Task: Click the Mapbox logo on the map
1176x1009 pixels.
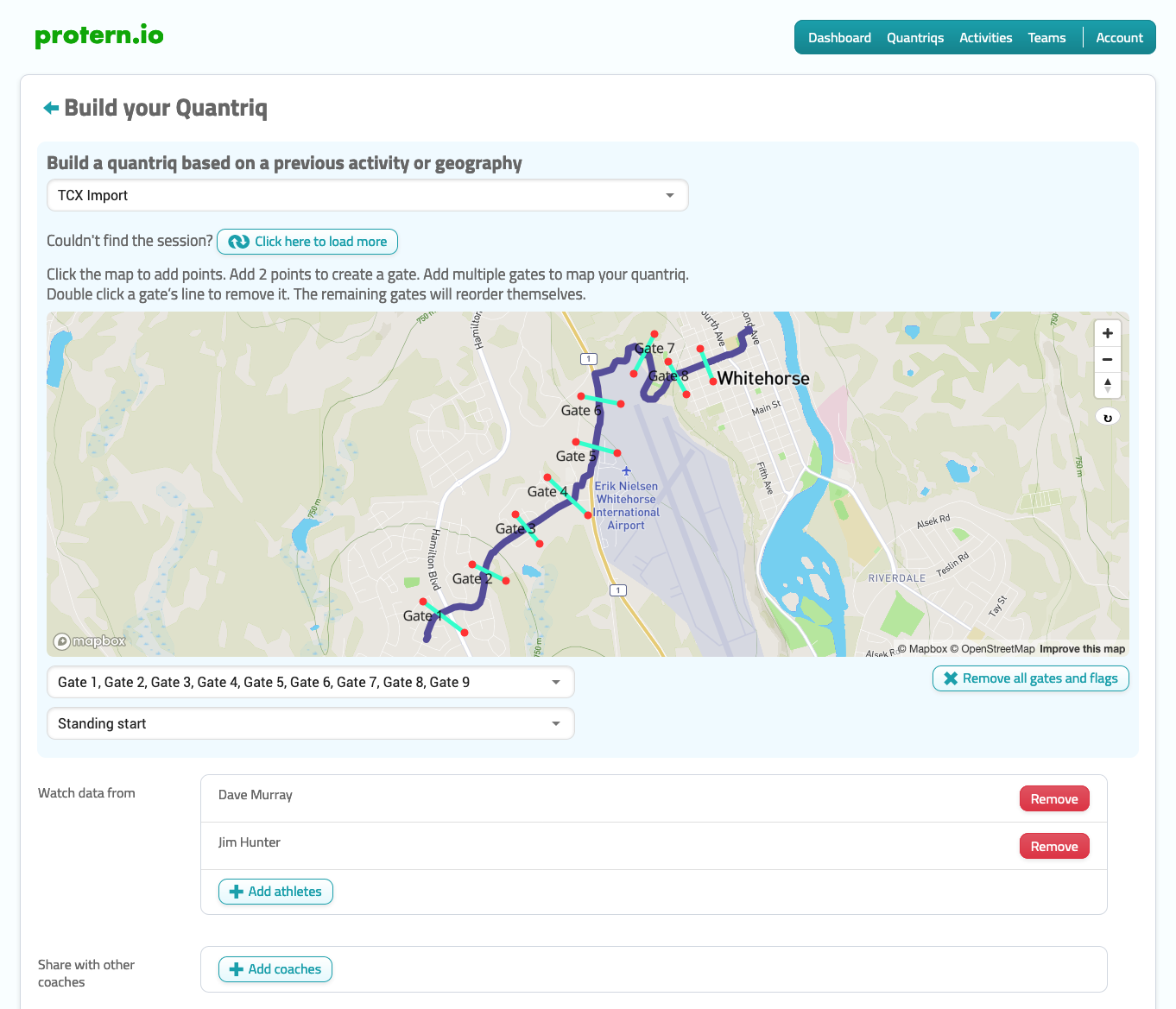Action: point(90,641)
